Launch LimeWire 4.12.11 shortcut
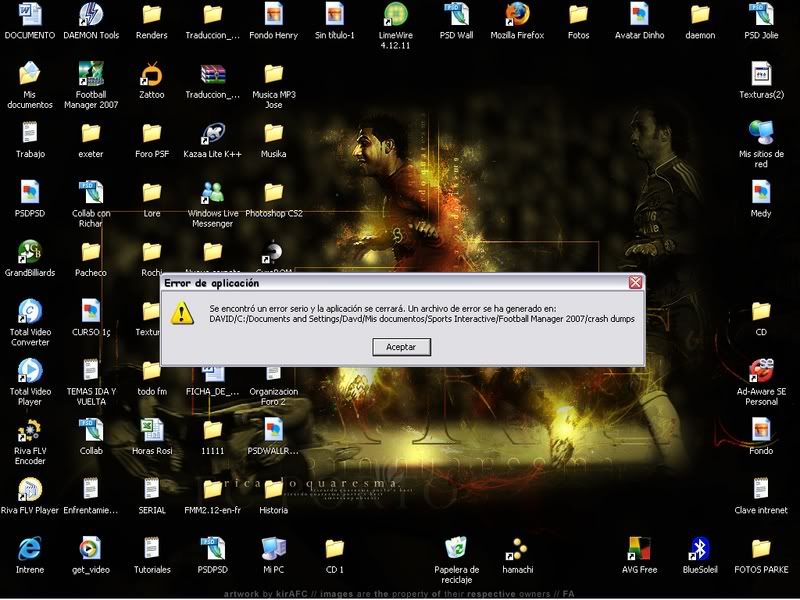800x600 pixels. (x=395, y=15)
